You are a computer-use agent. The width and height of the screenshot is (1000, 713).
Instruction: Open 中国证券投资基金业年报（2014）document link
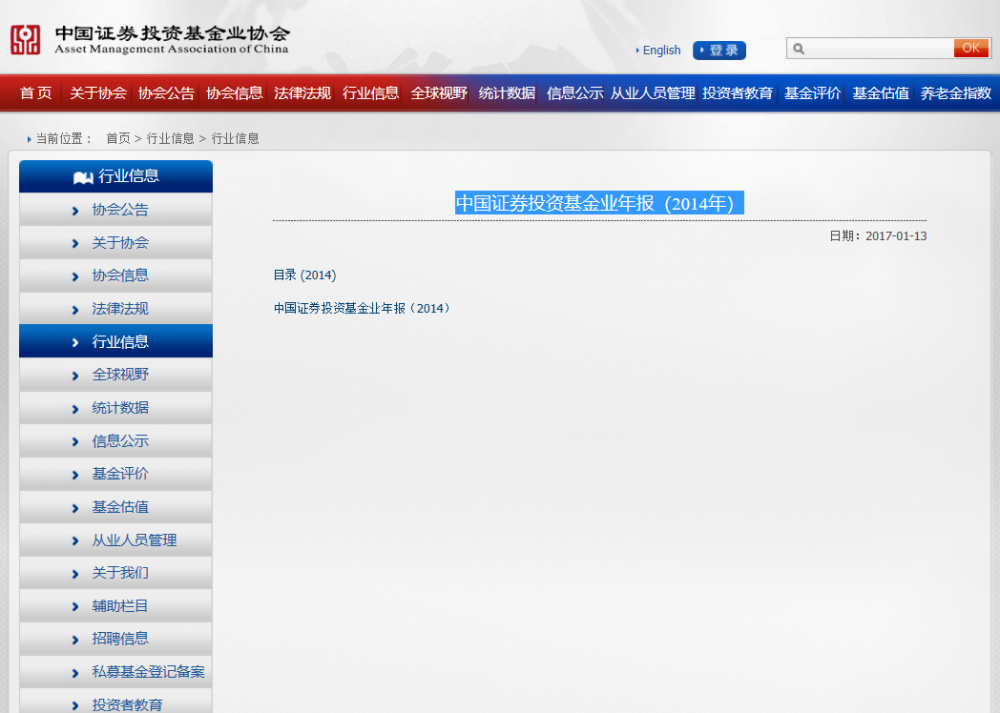click(x=364, y=309)
